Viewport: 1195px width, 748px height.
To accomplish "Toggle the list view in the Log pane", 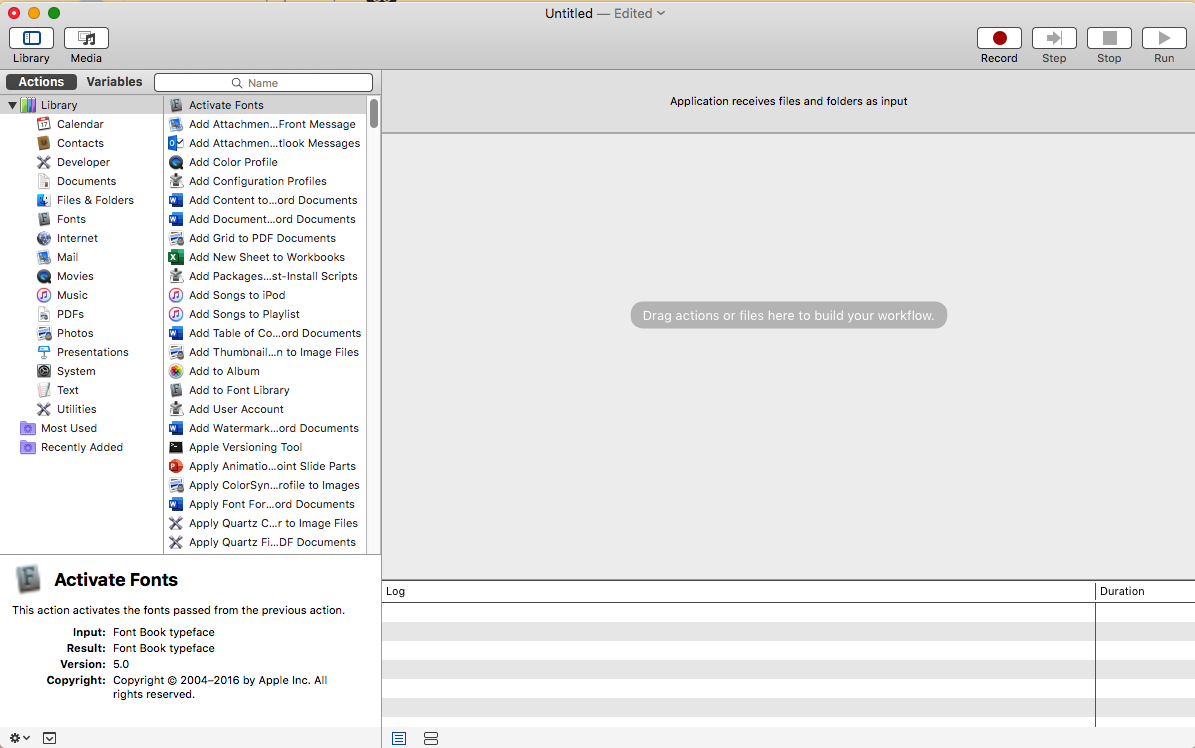I will coord(398,738).
